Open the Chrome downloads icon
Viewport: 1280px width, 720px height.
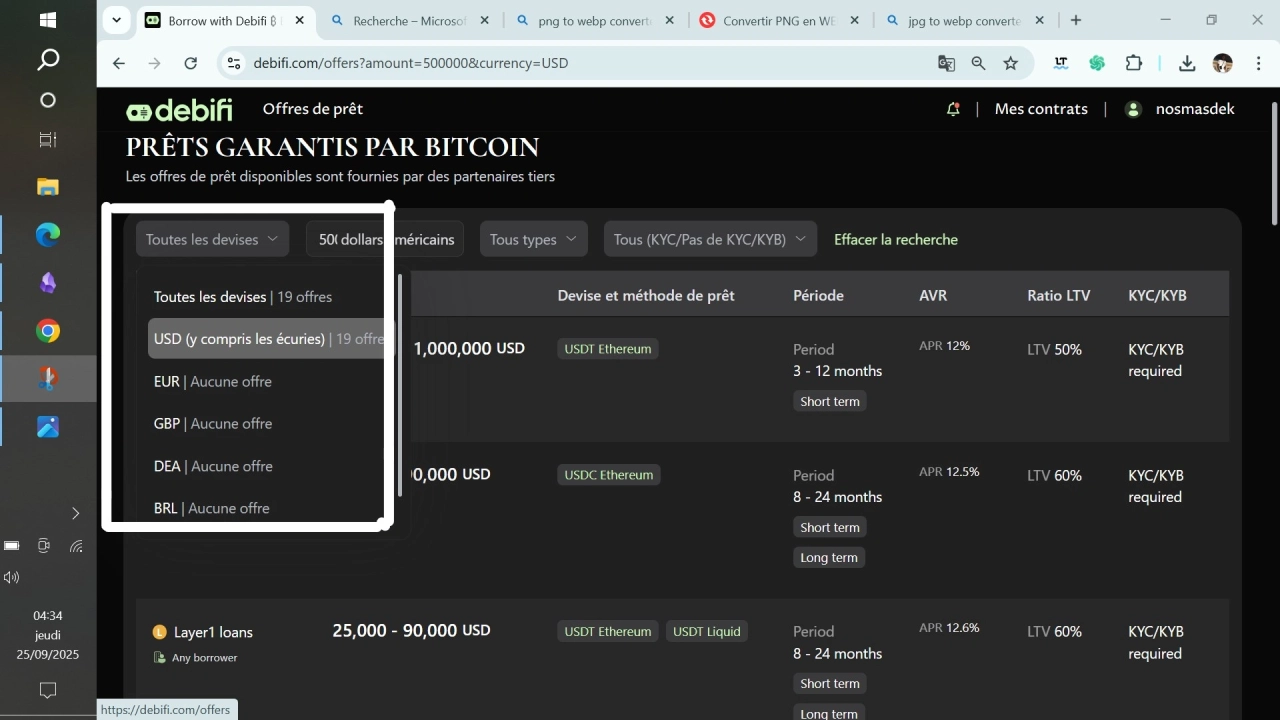[x=1187, y=63]
